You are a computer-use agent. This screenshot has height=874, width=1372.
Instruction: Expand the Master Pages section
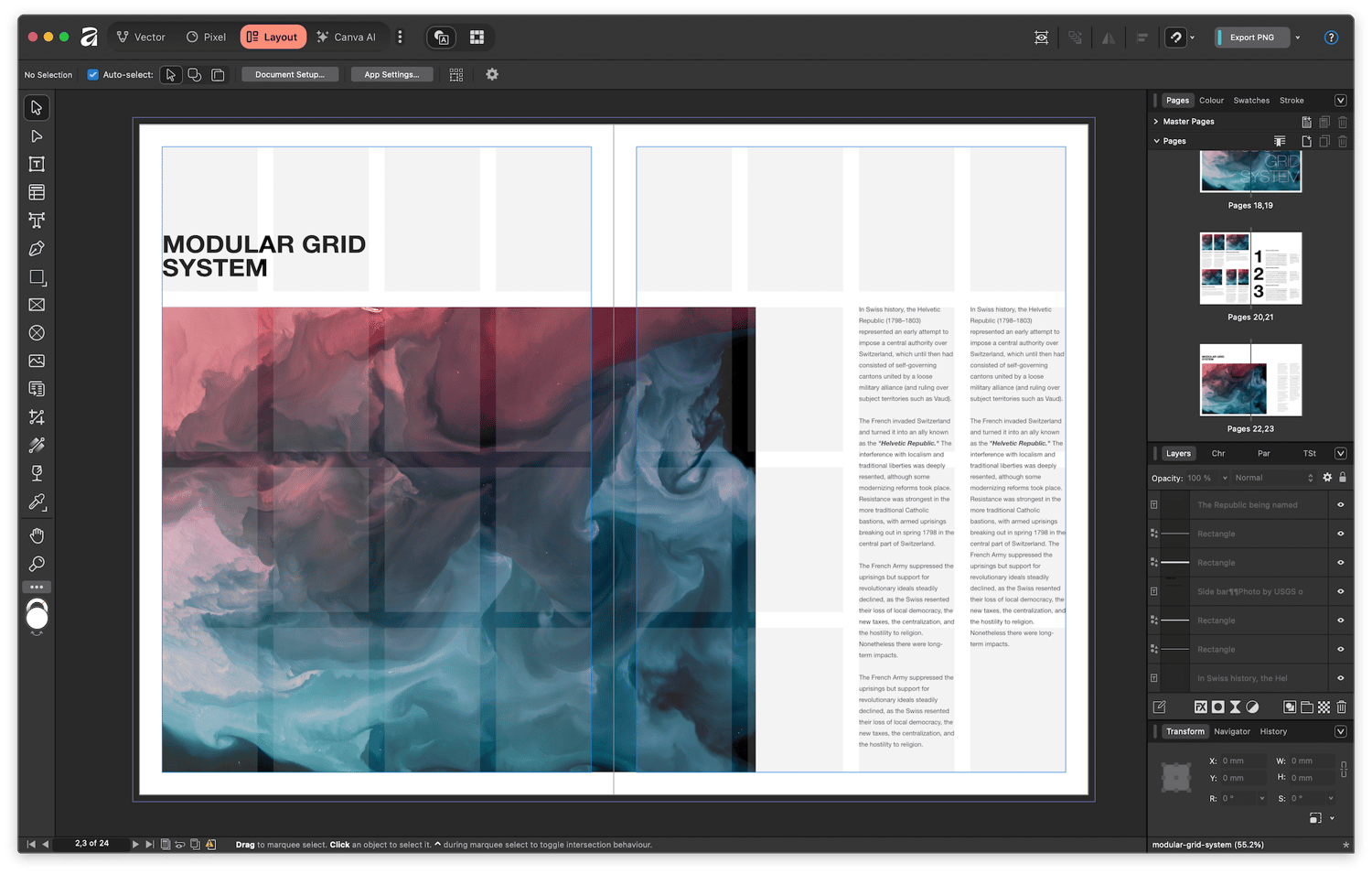[1156, 121]
